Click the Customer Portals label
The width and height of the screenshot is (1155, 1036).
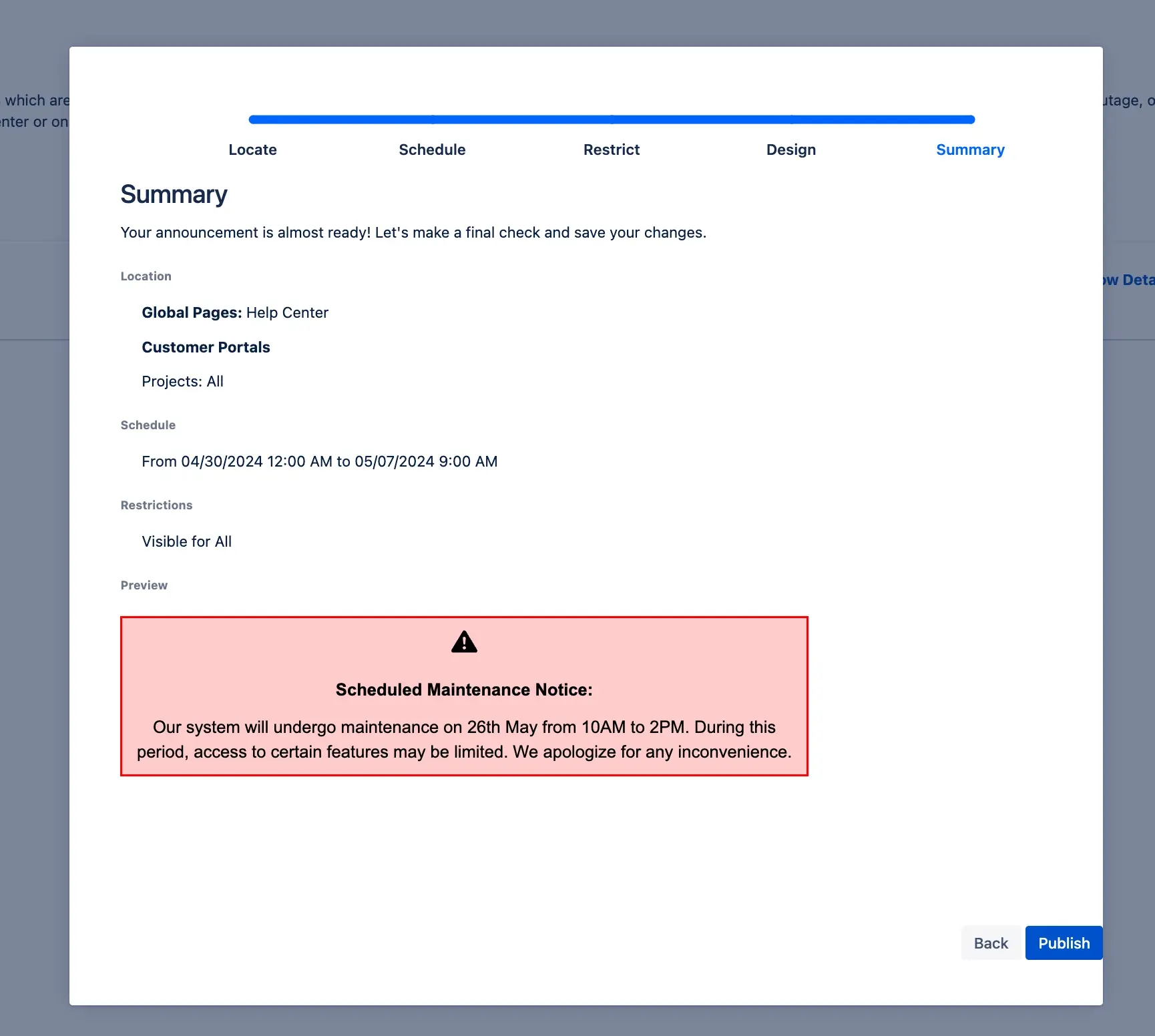(x=206, y=347)
